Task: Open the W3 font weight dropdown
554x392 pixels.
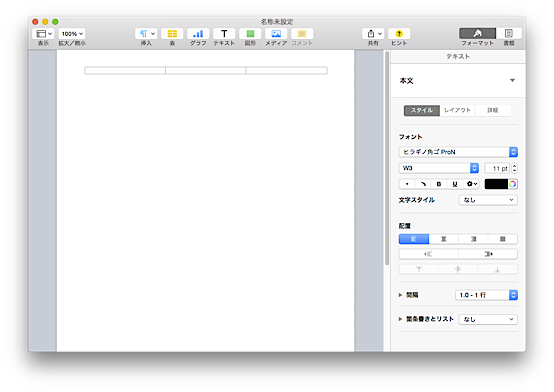Action: (439, 168)
